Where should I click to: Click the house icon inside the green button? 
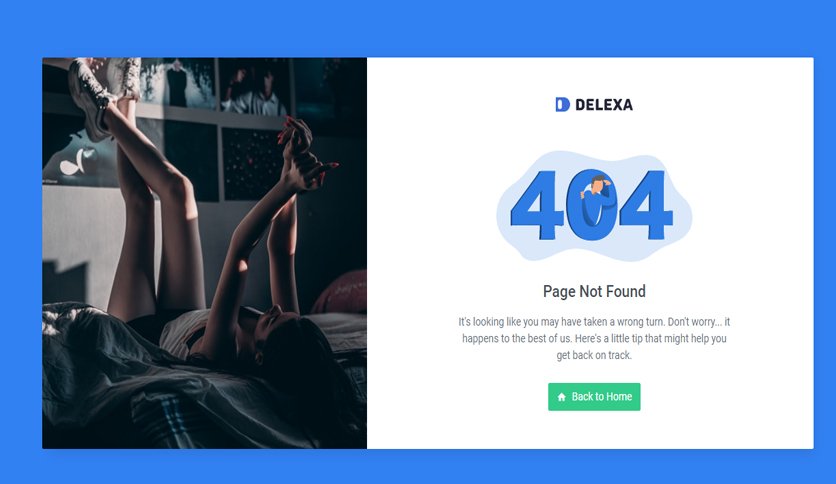coord(561,397)
